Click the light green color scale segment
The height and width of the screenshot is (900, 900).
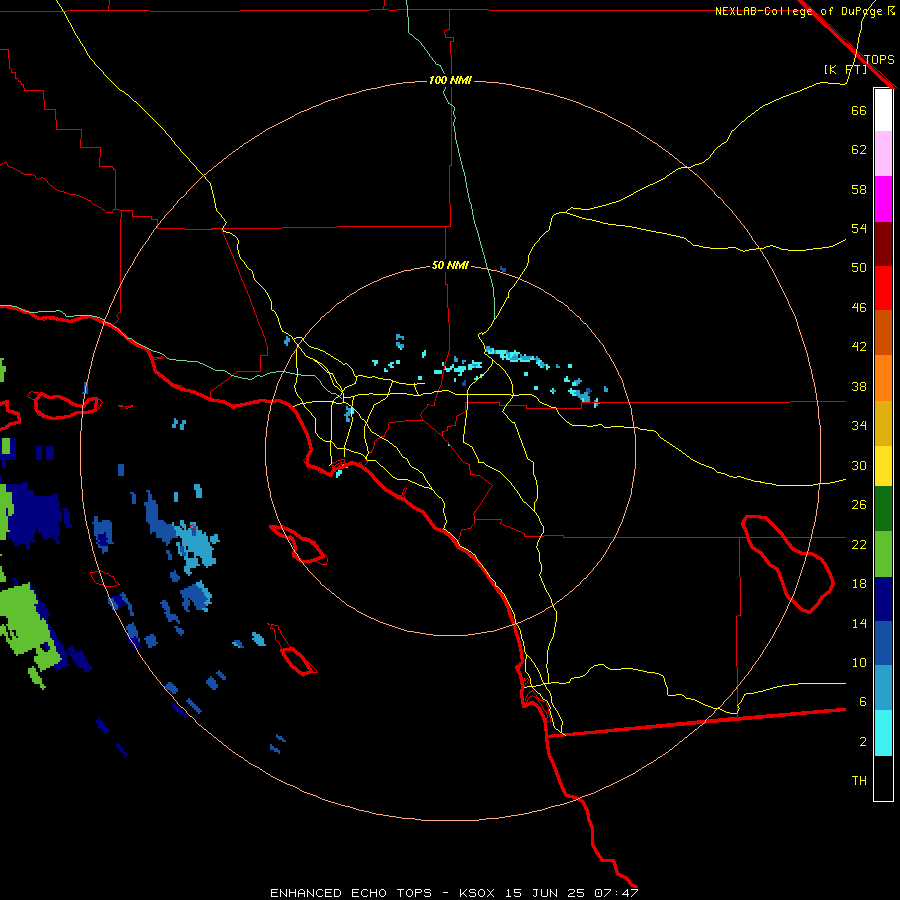pyautogui.click(x=883, y=554)
